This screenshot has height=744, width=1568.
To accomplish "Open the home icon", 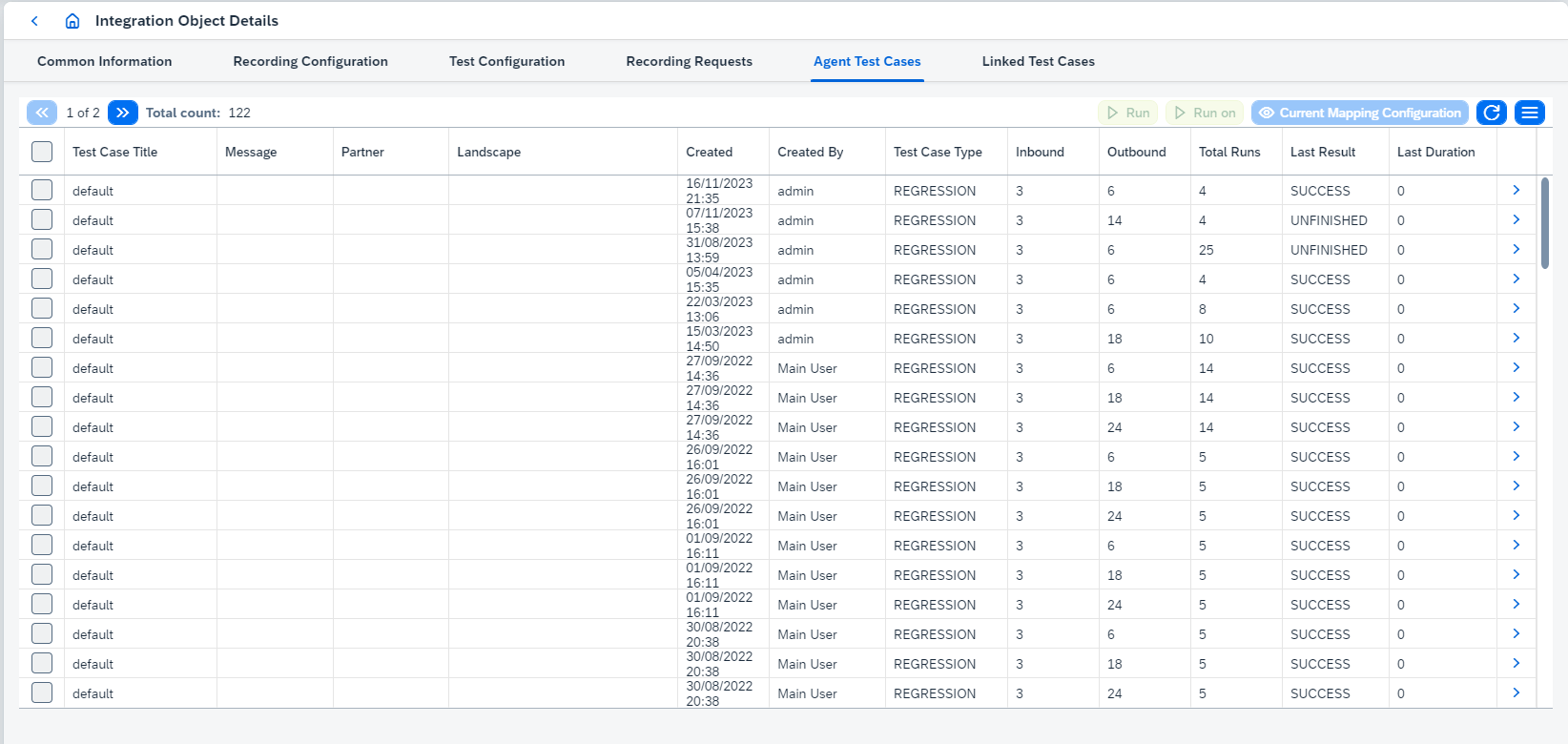I will [72, 21].
